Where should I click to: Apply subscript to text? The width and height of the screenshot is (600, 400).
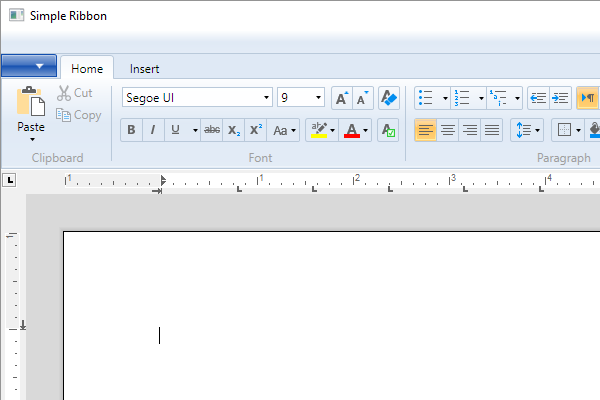234,130
